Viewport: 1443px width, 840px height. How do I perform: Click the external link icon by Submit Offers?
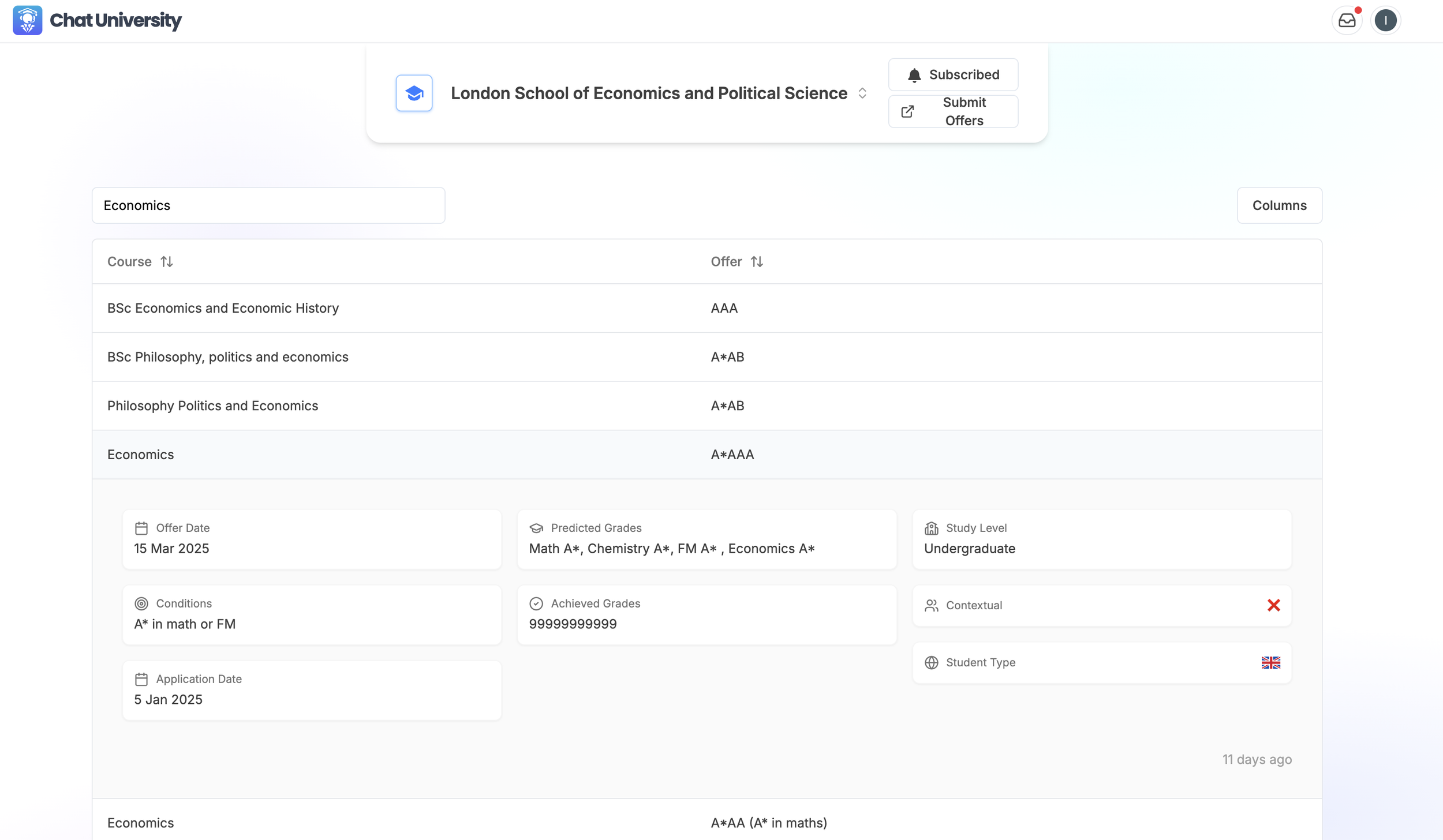pyautogui.click(x=907, y=111)
